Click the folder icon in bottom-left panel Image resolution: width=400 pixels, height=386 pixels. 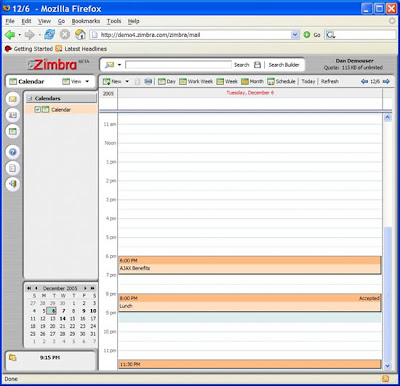(12, 358)
